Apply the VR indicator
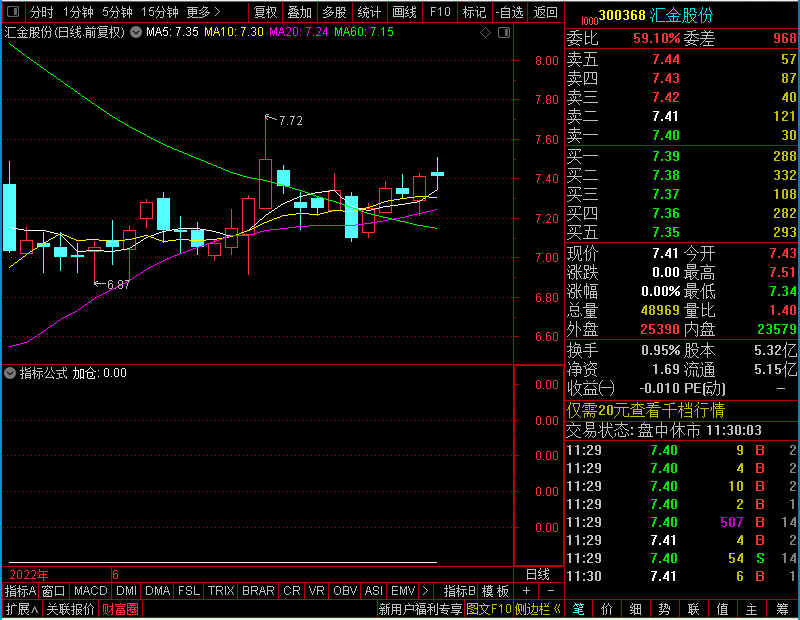The height and width of the screenshot is (620, 800). pos(316,591)
